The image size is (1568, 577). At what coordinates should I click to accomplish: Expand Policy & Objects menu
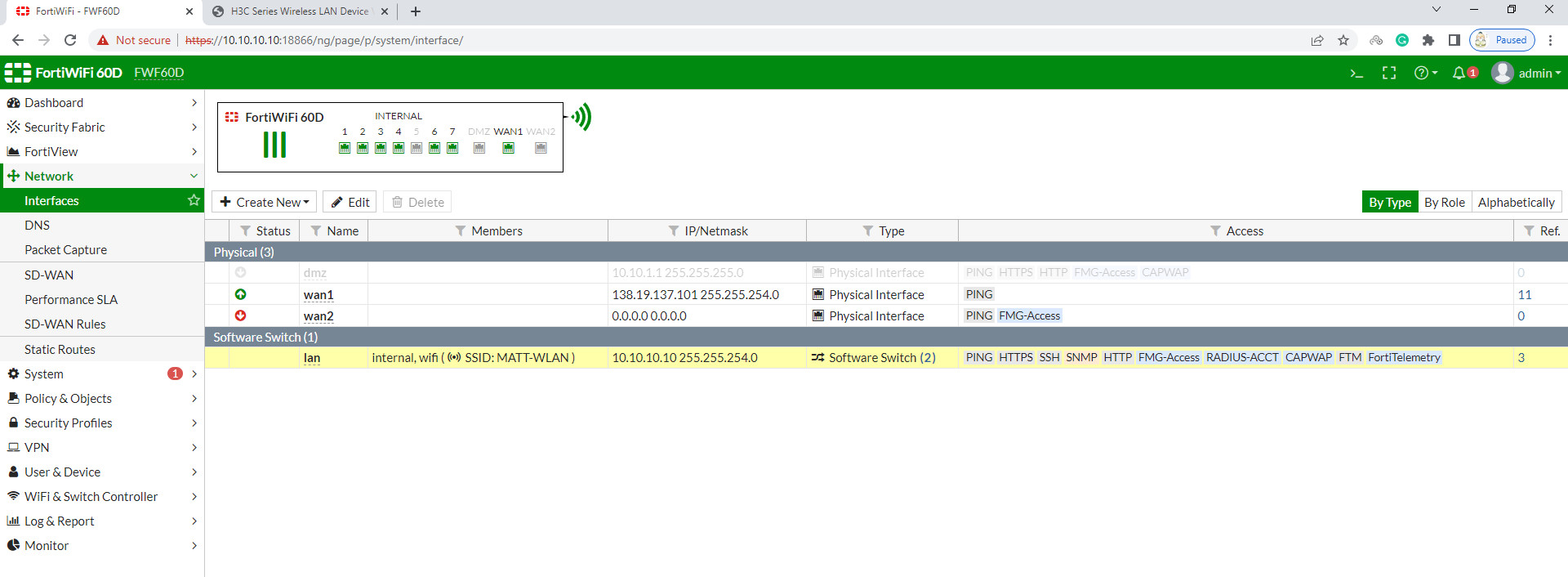click(102, 398)
